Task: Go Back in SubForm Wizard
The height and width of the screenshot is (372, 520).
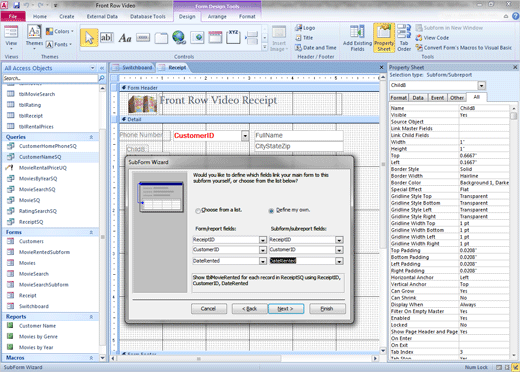Action: [249, 309]
